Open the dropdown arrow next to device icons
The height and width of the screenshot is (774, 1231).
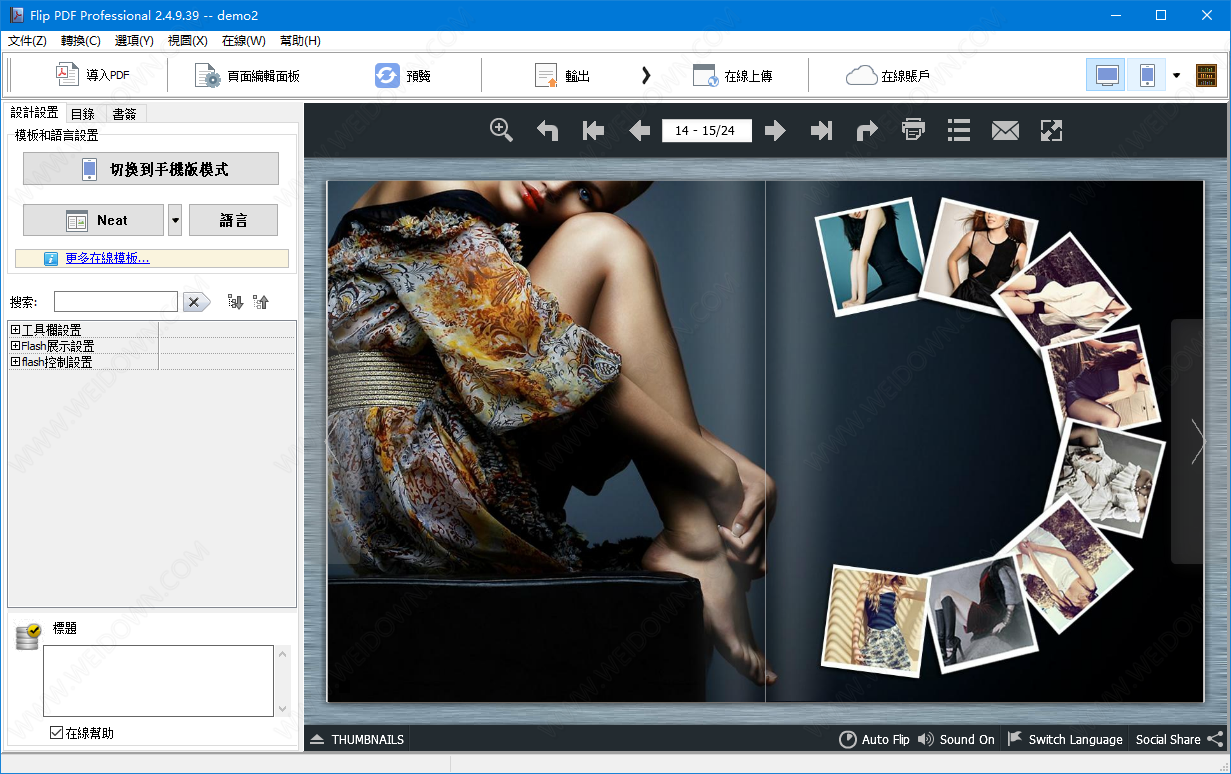[x=1176, y=75]
